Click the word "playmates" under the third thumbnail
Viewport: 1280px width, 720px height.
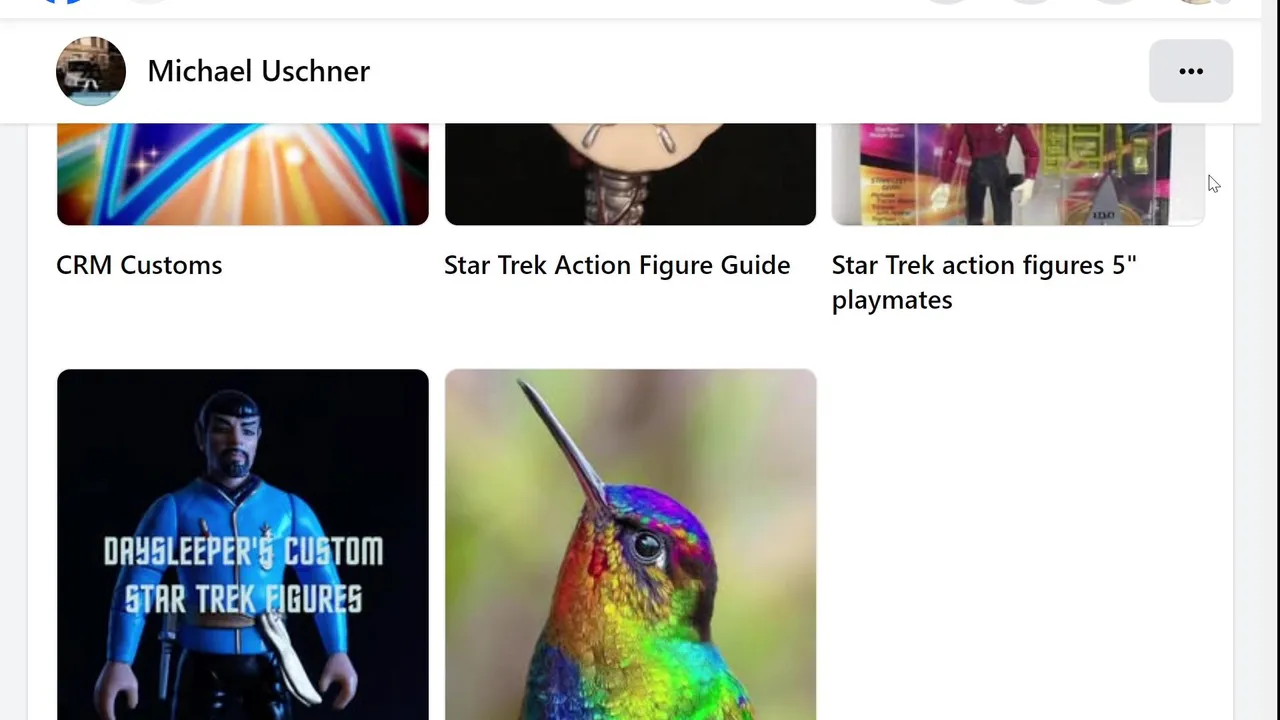892,300
